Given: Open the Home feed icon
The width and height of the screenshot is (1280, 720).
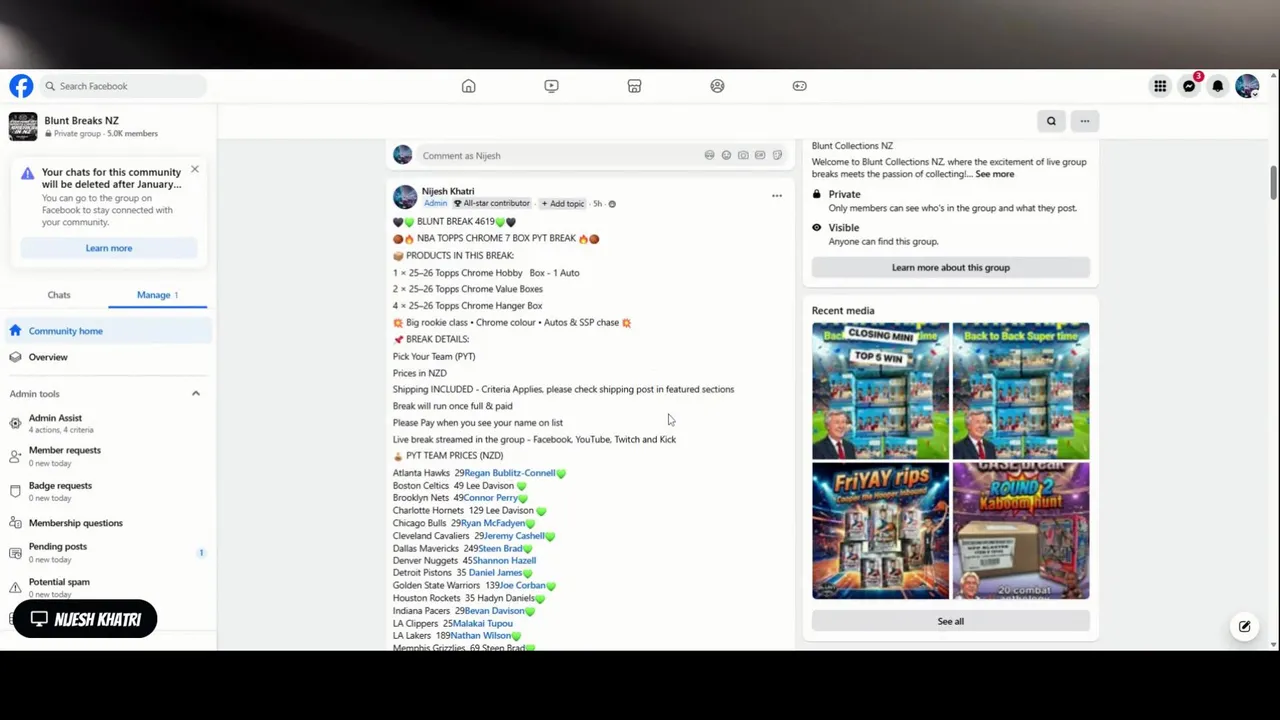Looking at the screenshot, I should click(468, 86).
